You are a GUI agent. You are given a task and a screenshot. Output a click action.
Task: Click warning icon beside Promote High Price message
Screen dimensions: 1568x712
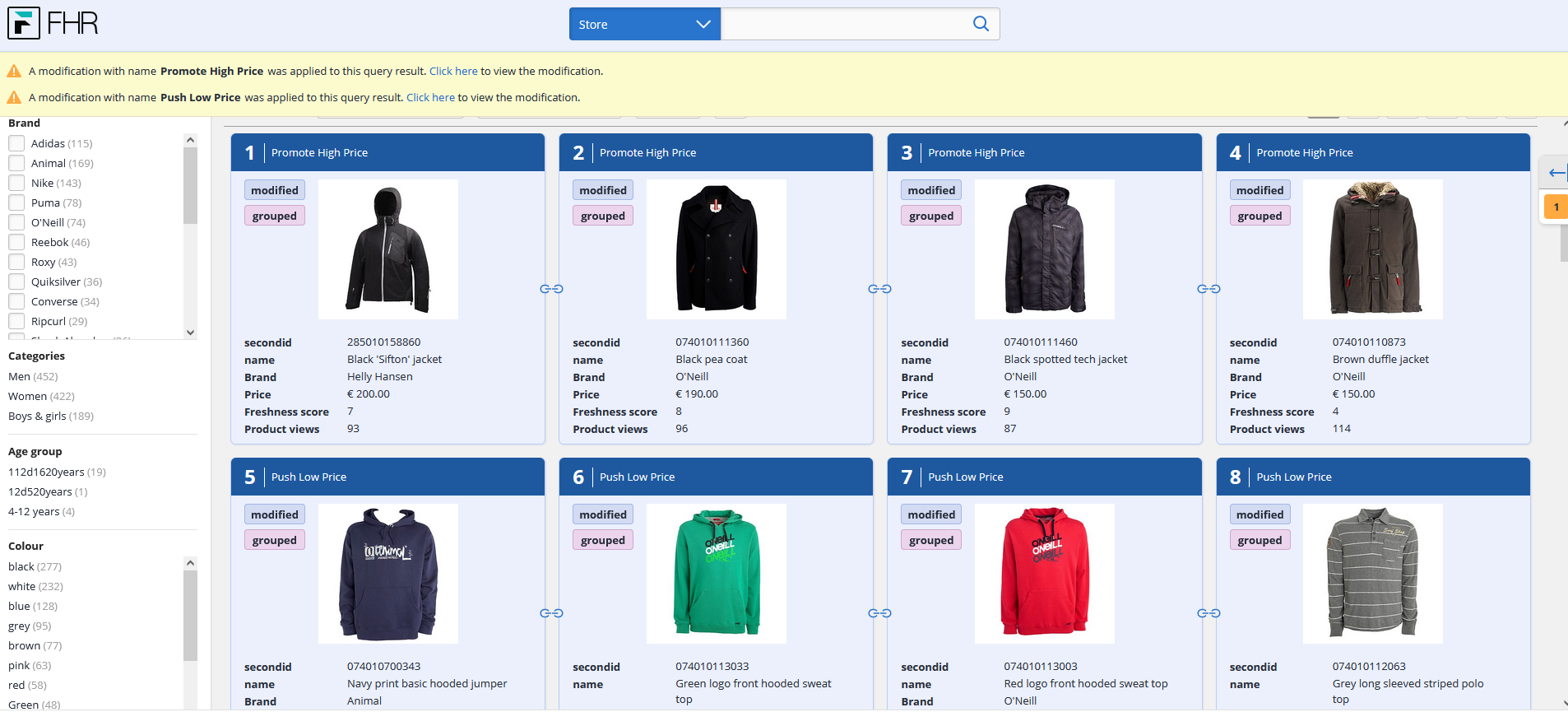click(14, 71)
